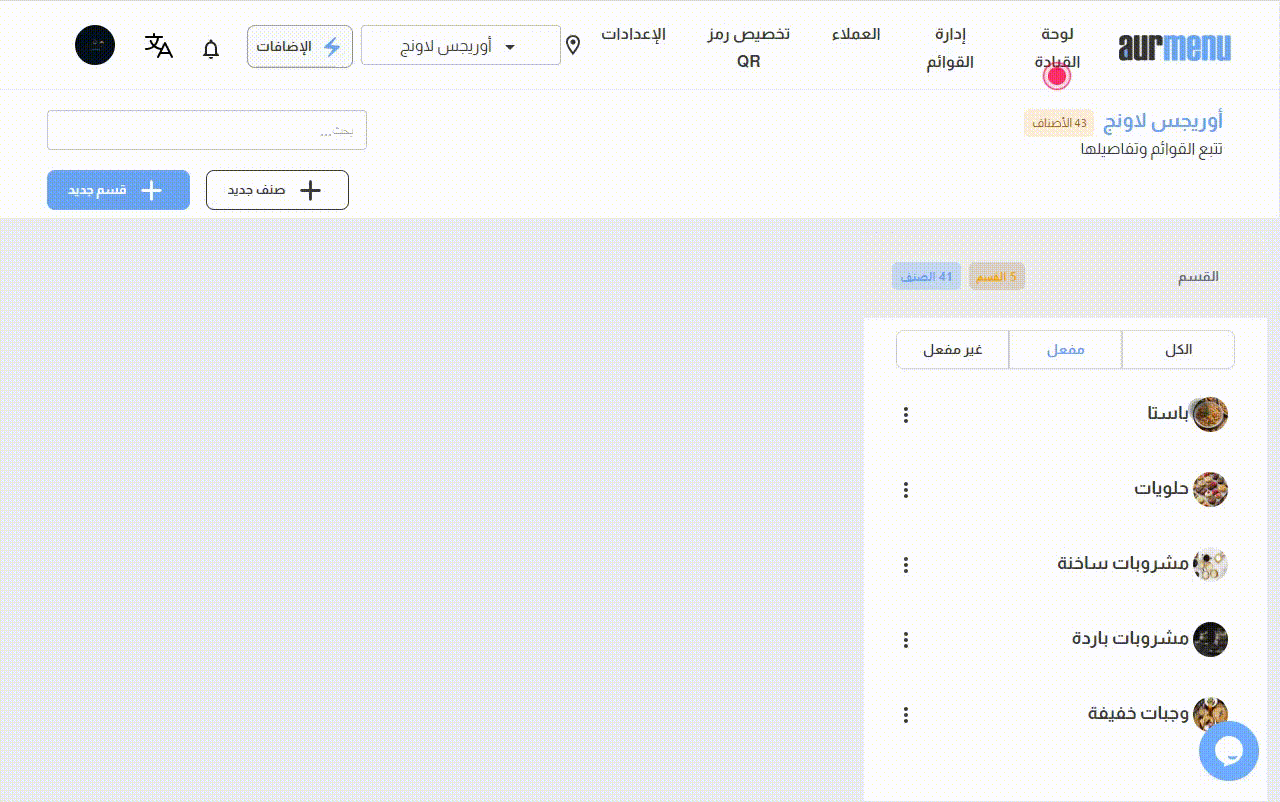The image size is (1280, 802).
Task: Click the aurmenu logo
Action: click(x=1174, y=47)
